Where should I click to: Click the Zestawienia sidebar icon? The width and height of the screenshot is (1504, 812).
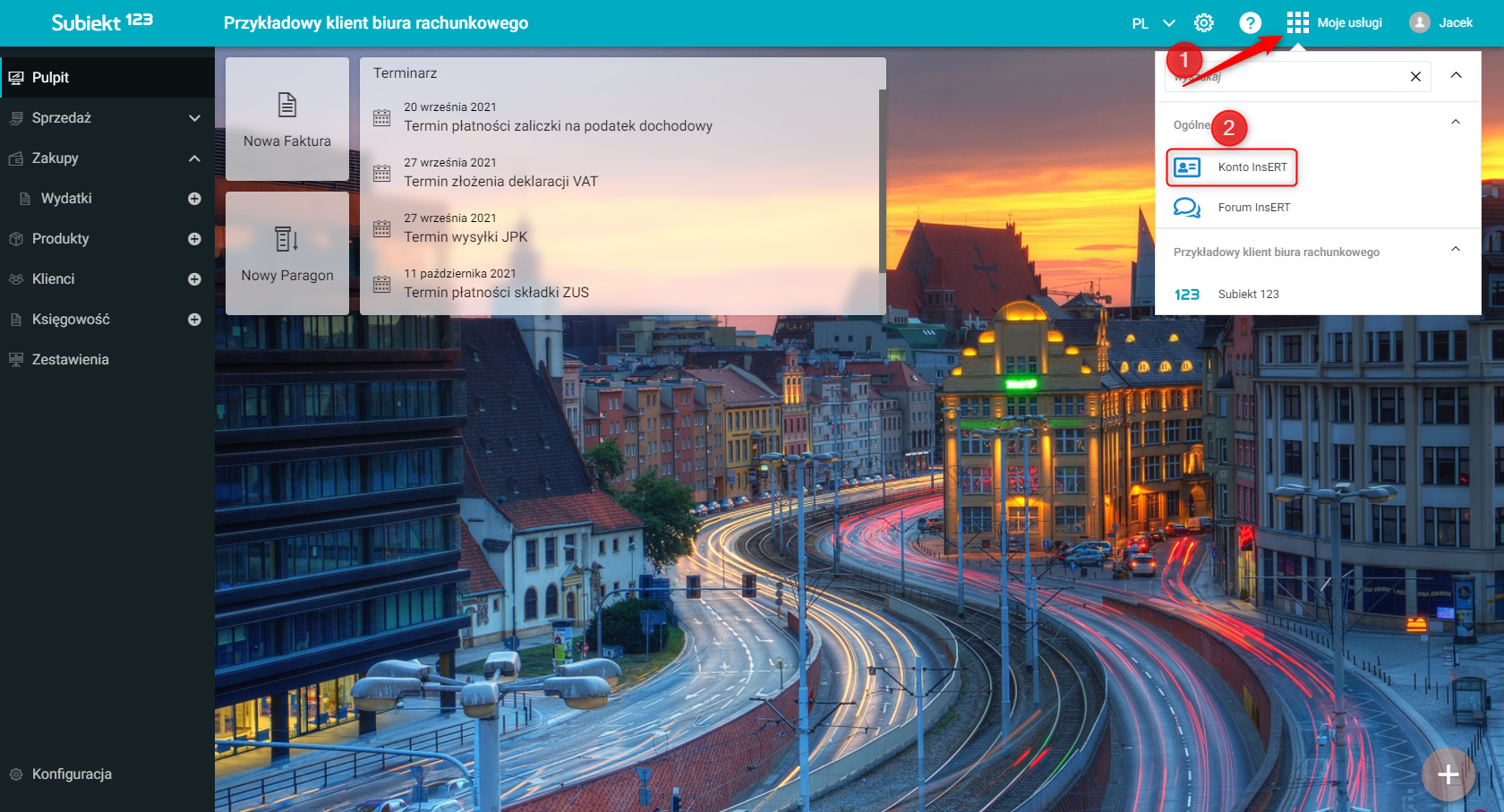pos(16,360)
